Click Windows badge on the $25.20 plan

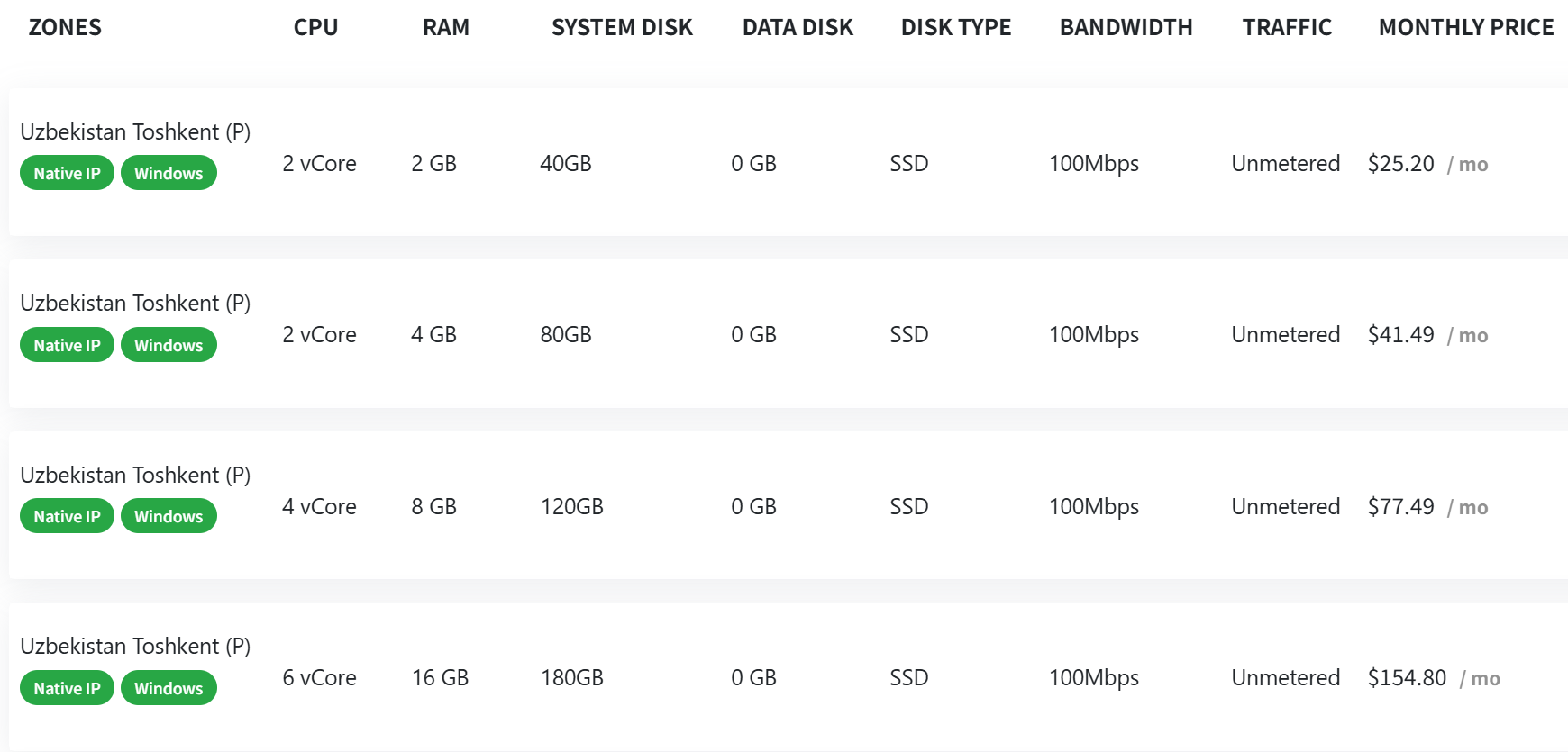(169, 173)
